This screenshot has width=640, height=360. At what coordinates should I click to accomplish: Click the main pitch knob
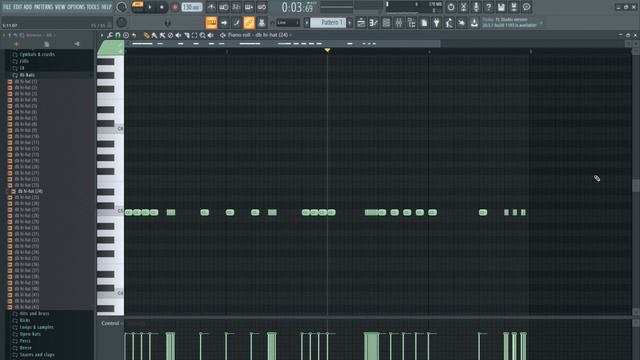point(122,22)
